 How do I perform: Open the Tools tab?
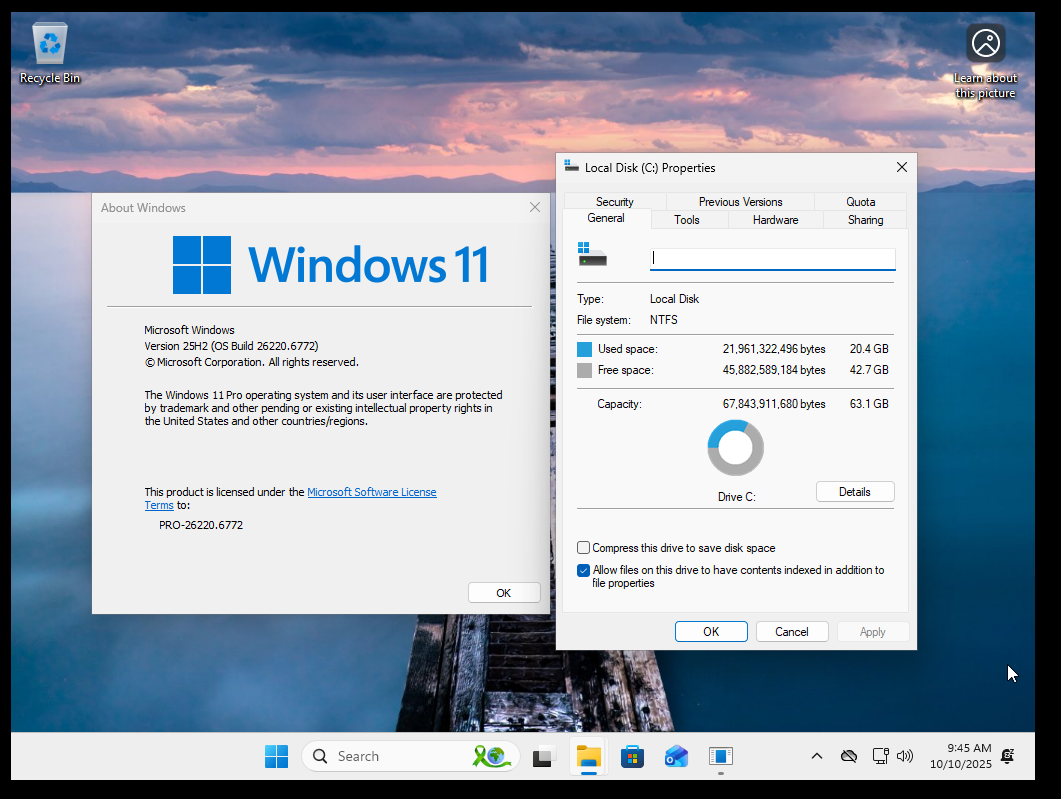click(687, 220)
